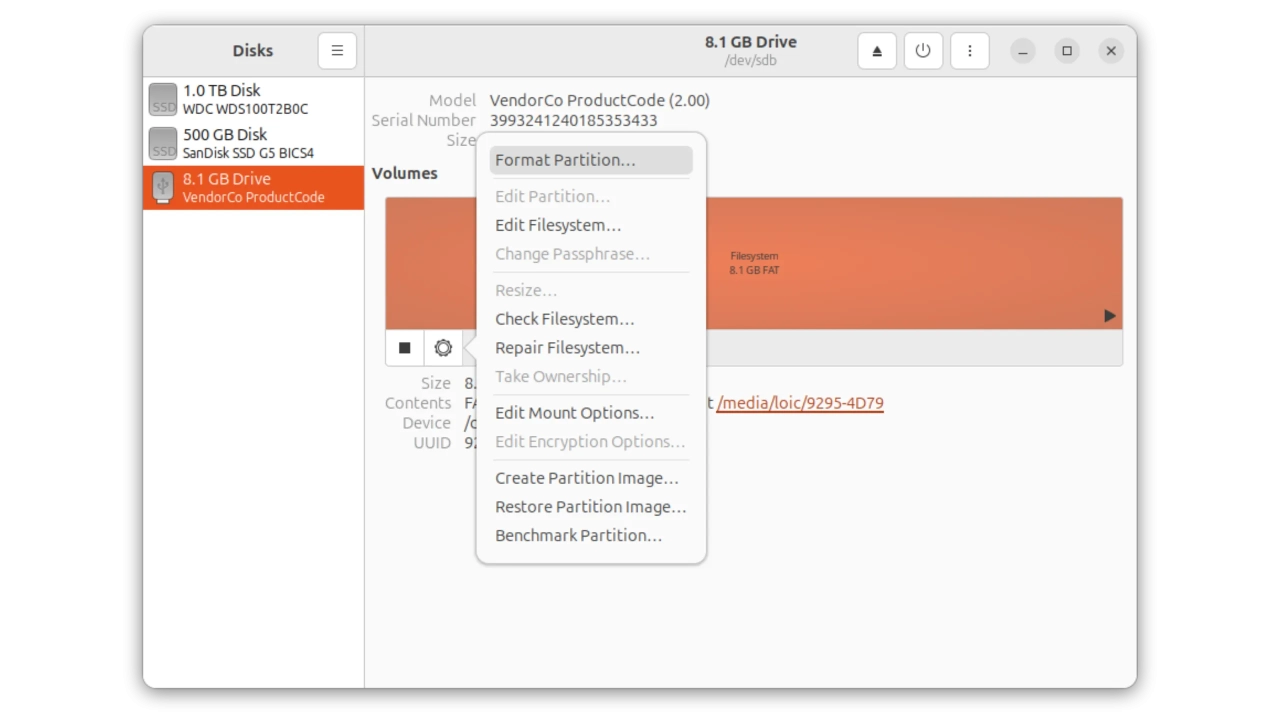1280x720 pixels.
Task: Select Repair Filesystem option
Action: [567, 348]
